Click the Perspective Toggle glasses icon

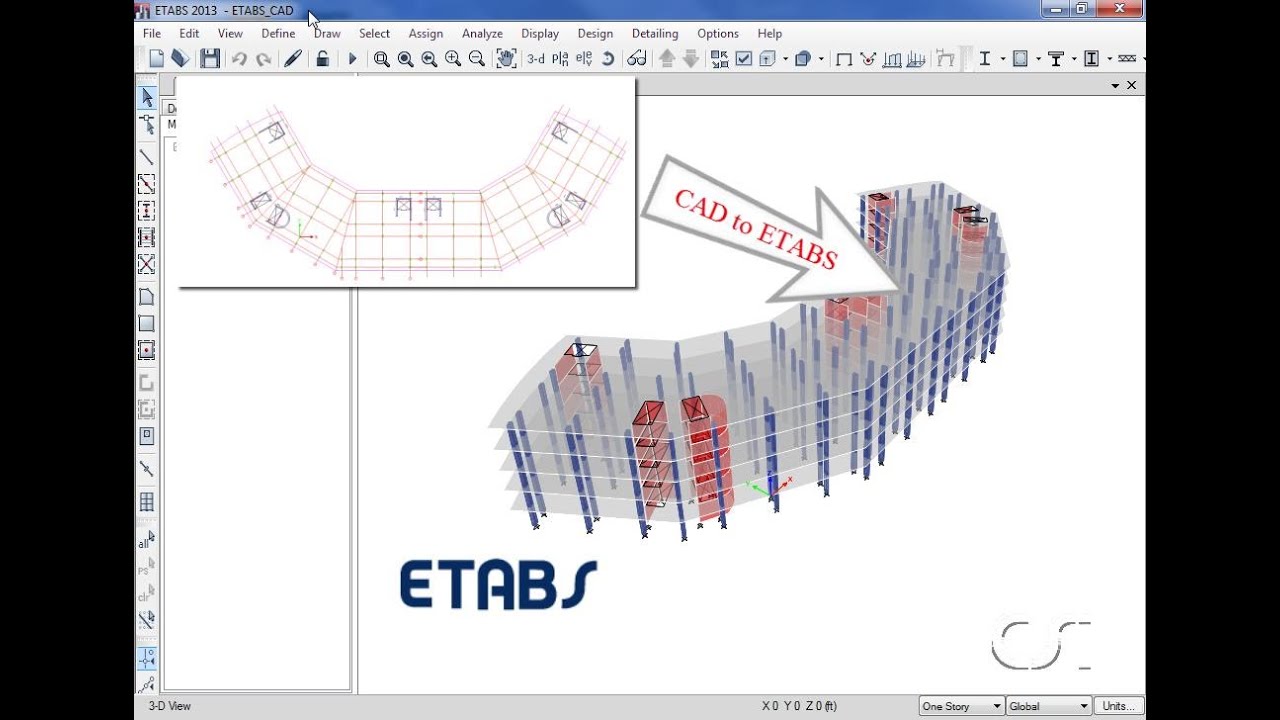pyautogui.click(x=636, y=59)
